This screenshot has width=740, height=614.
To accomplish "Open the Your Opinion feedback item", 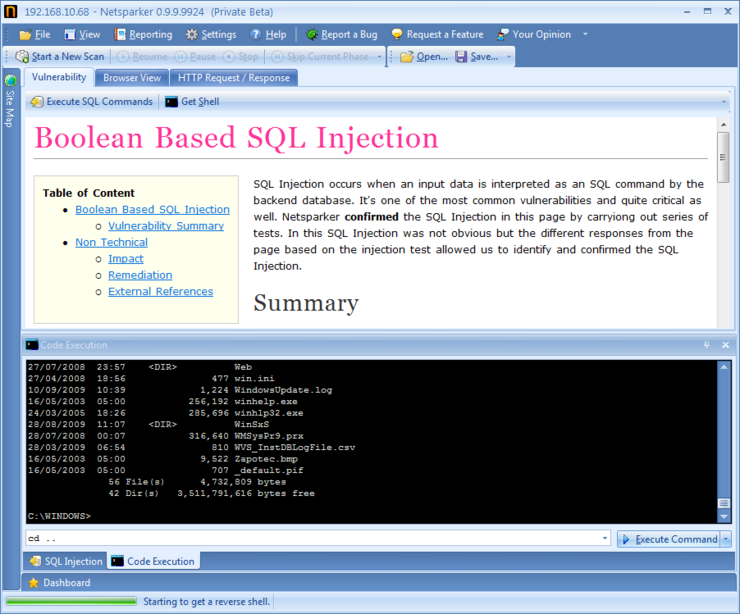I will click(x=503, y=34).
